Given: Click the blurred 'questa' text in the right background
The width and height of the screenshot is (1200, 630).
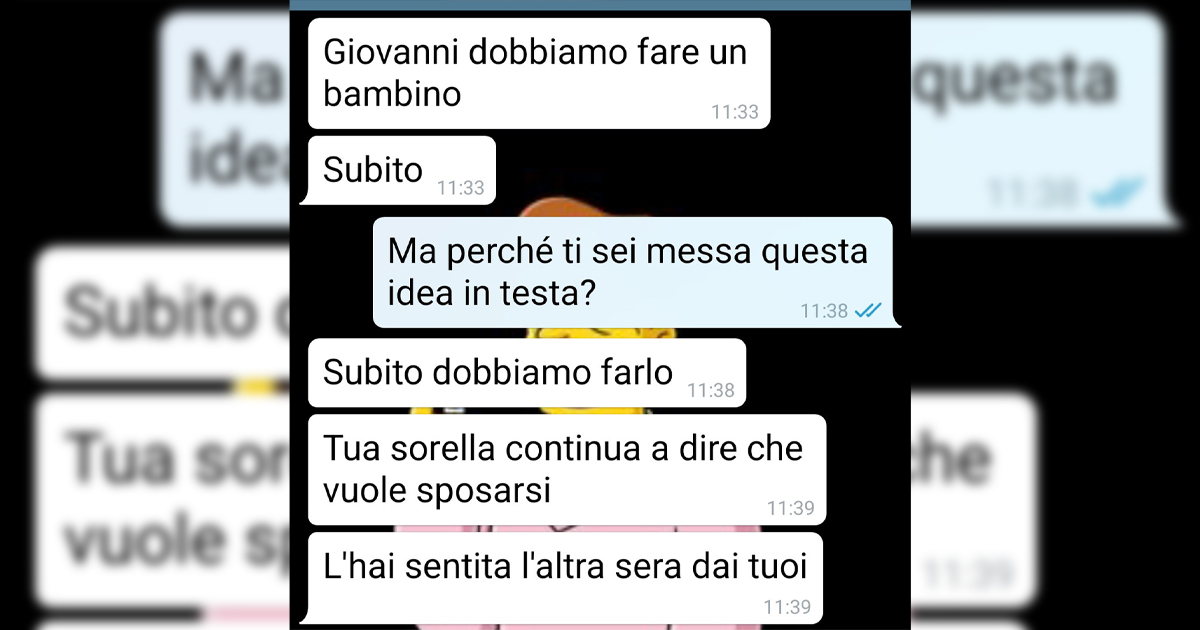Looking at the screenshot, I should click(1015, 78).
